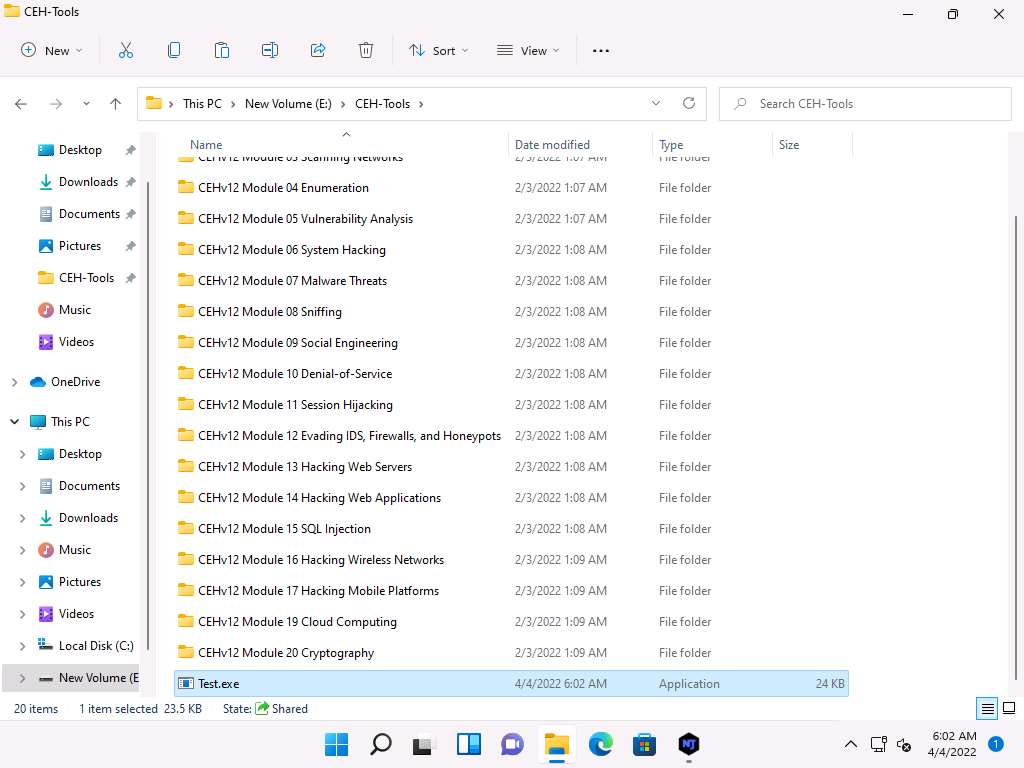Sort files by Date modified column
This screenshot has width=1024, height=768.
point(552,145)
